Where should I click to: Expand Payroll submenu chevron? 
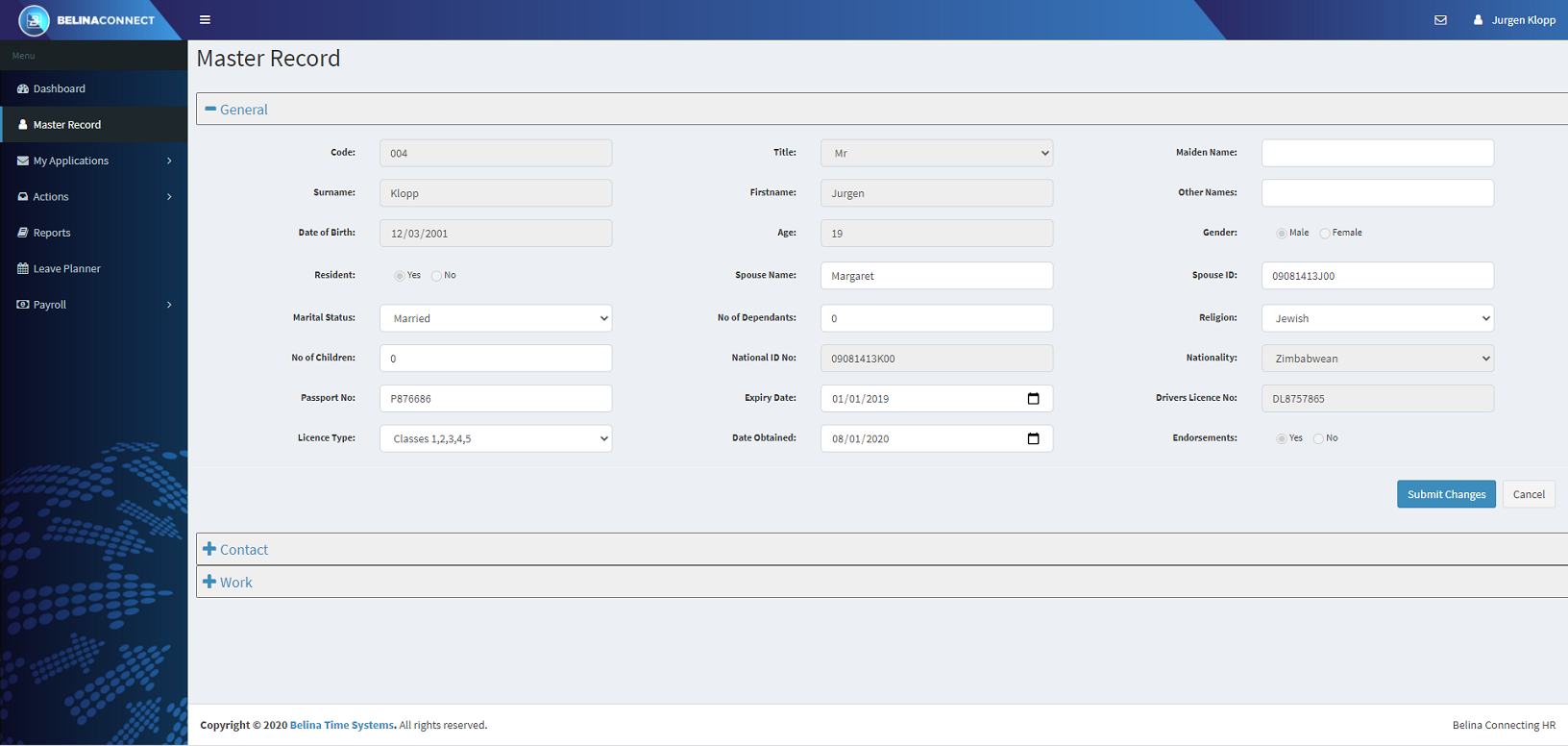[x=169, y=305]
